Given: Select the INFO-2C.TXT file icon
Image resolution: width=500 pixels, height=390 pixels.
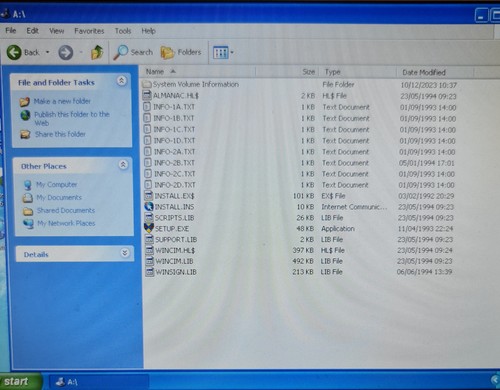Looking at the screenshot, I should click(x=148, y=174).
